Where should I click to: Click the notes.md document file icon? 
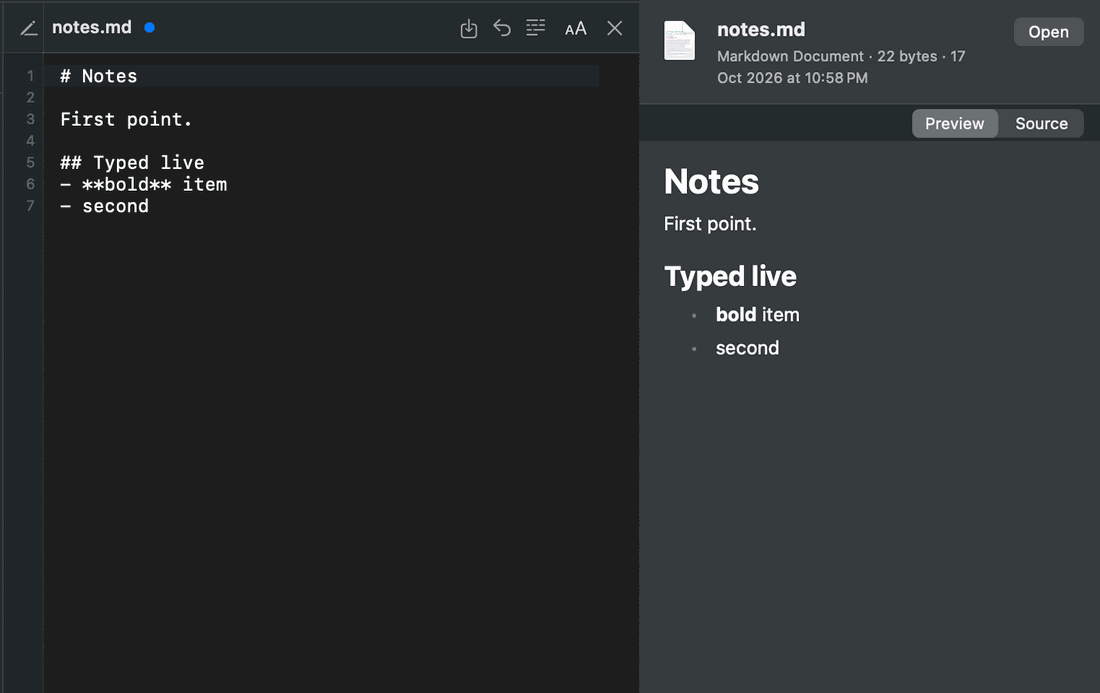pos(679,41)
